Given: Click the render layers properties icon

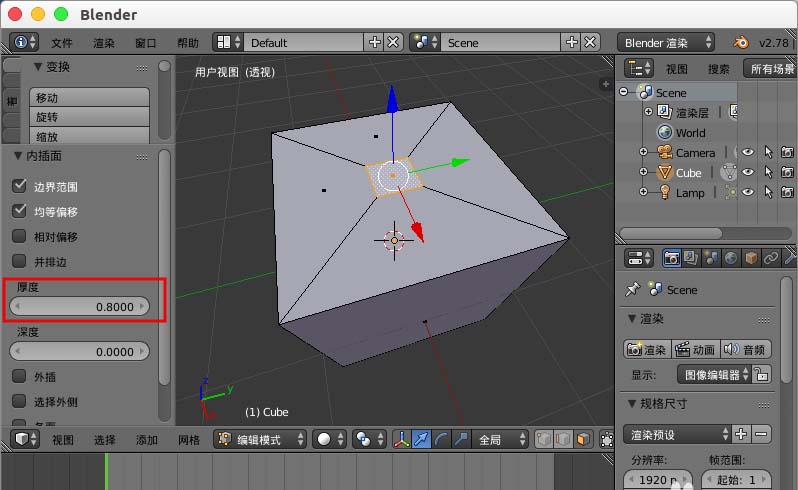Looking at the screenshot, I should click(691, 258).
